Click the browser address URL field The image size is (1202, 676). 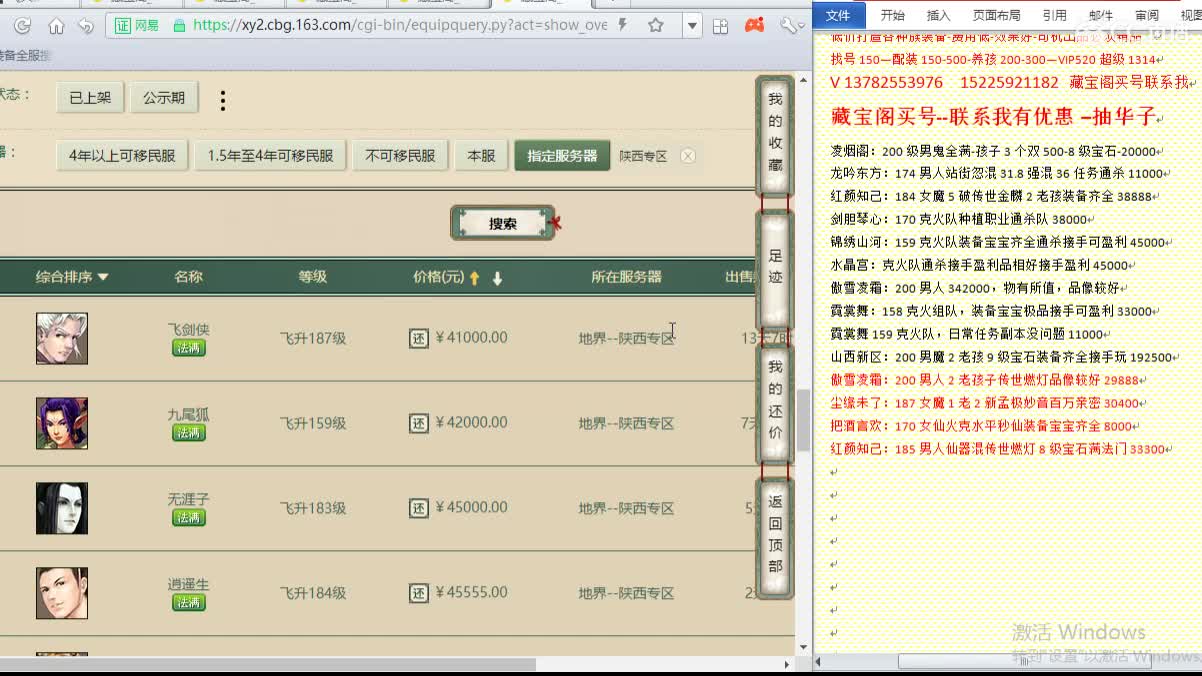400,25
